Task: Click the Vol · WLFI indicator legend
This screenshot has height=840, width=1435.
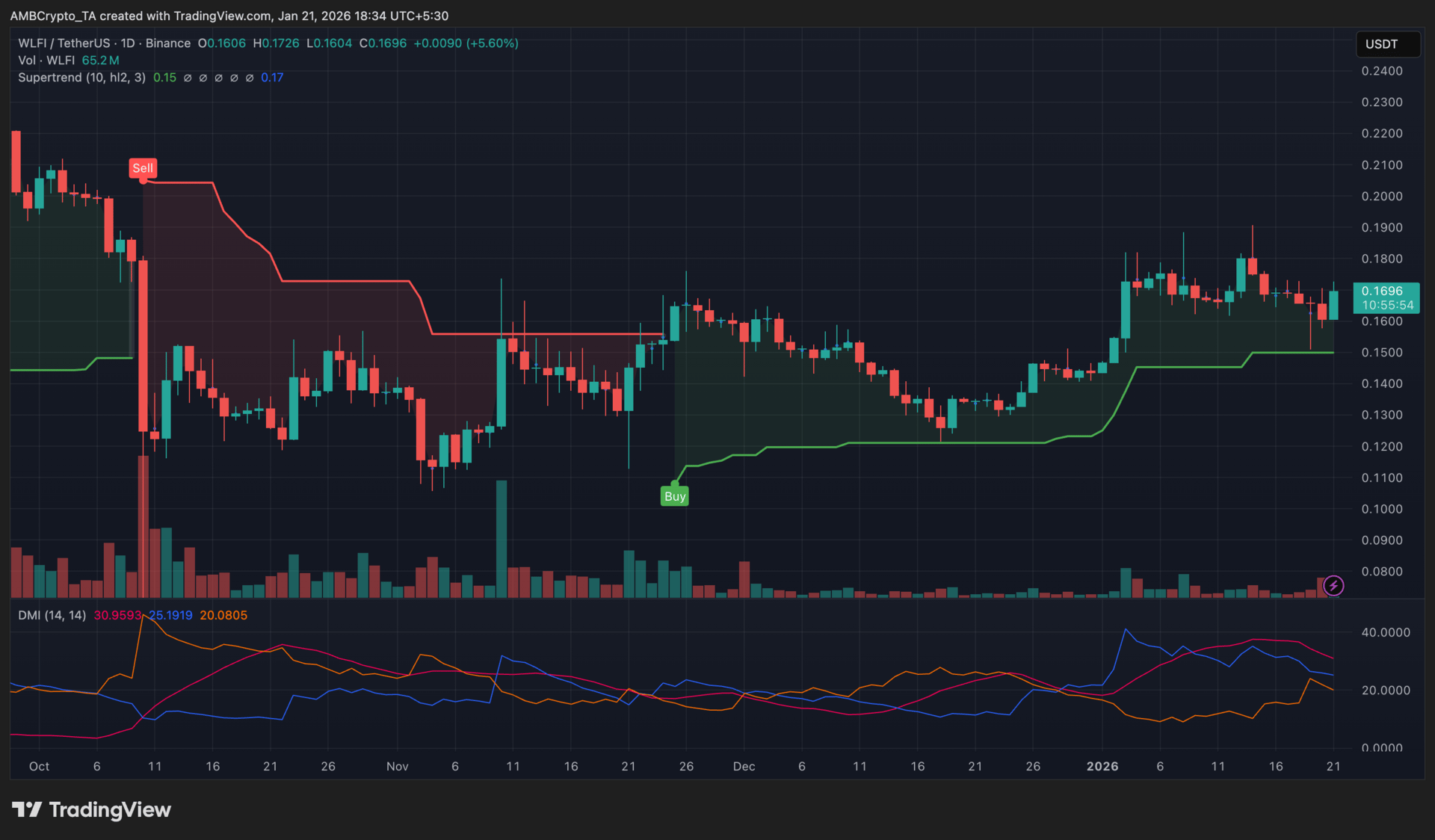Action: (46, 61)
